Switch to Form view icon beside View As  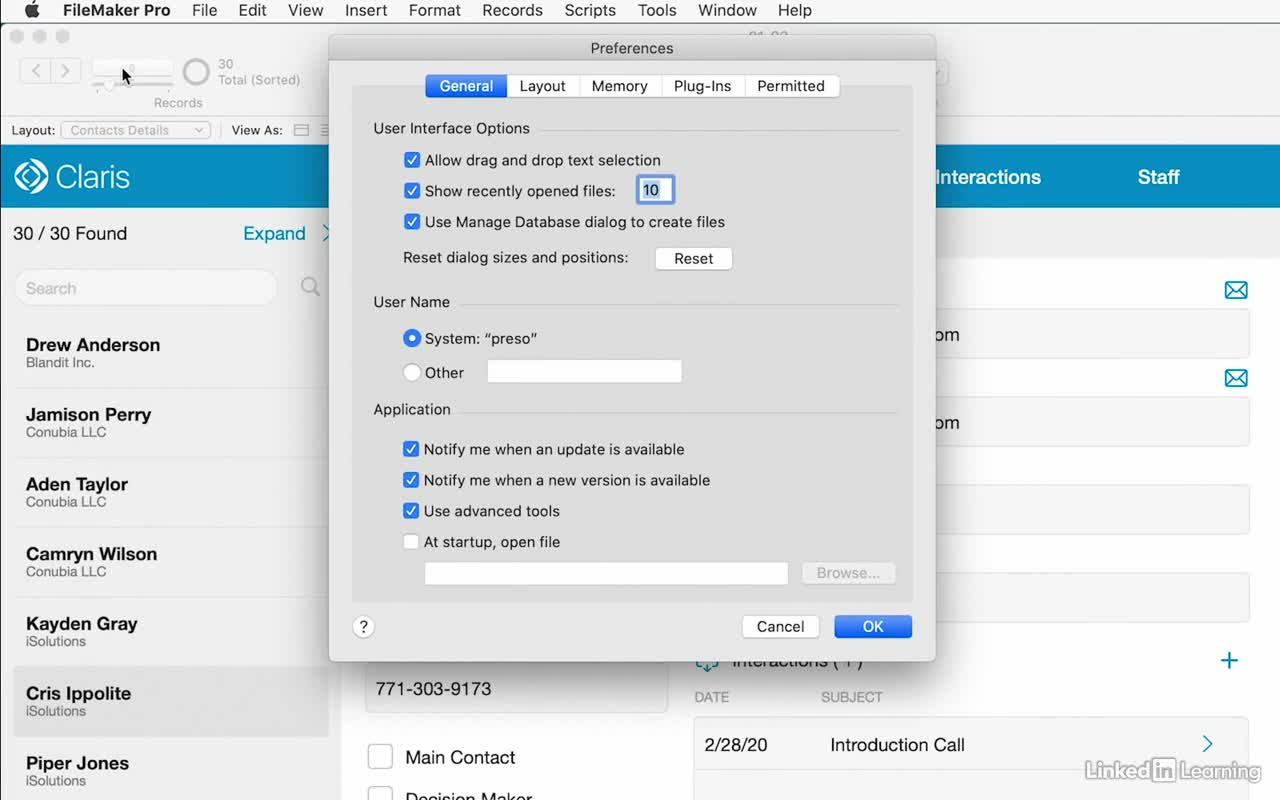(x=301, y=130)
